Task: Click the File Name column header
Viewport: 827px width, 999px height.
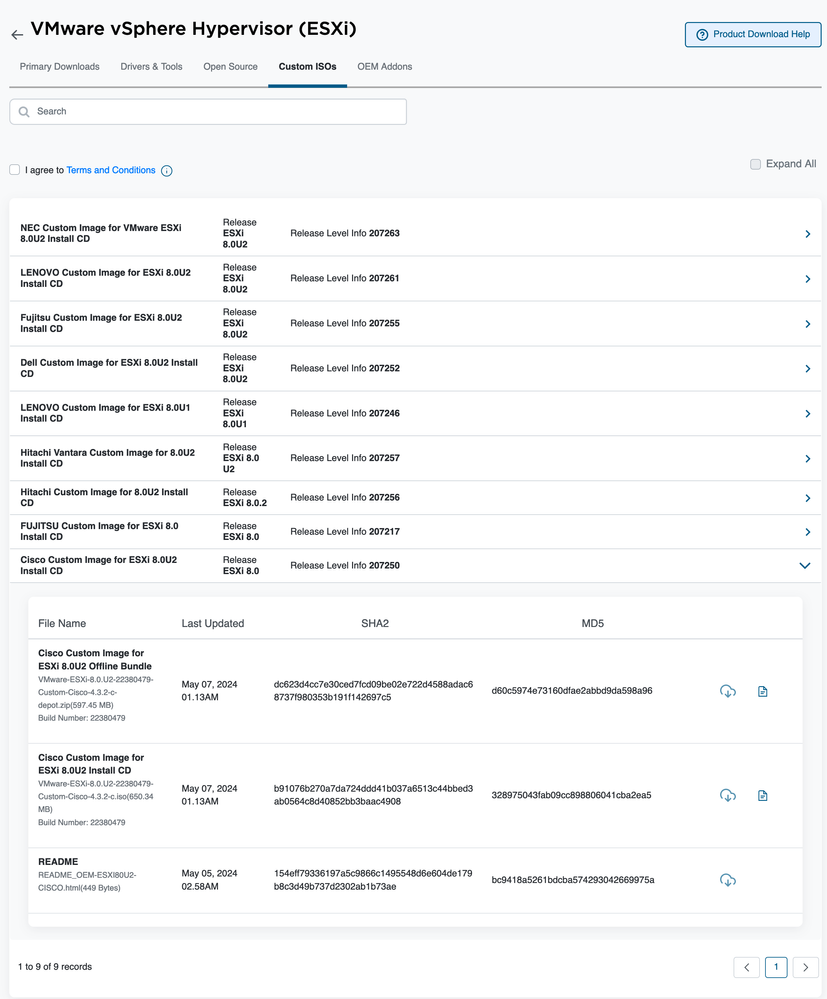Action: (62, 624)
